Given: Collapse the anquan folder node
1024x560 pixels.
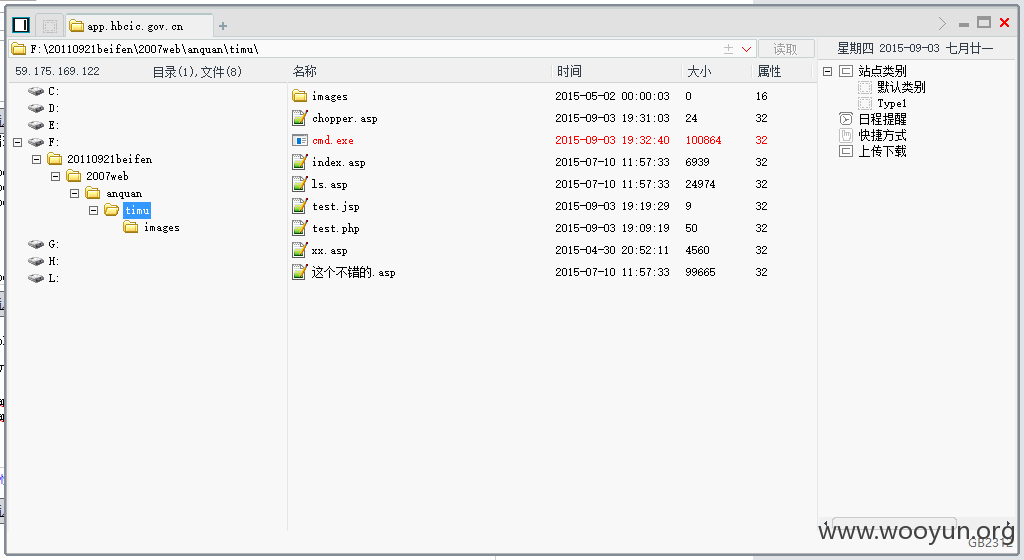Looking at the screenshot, I should tap(74, 193).
